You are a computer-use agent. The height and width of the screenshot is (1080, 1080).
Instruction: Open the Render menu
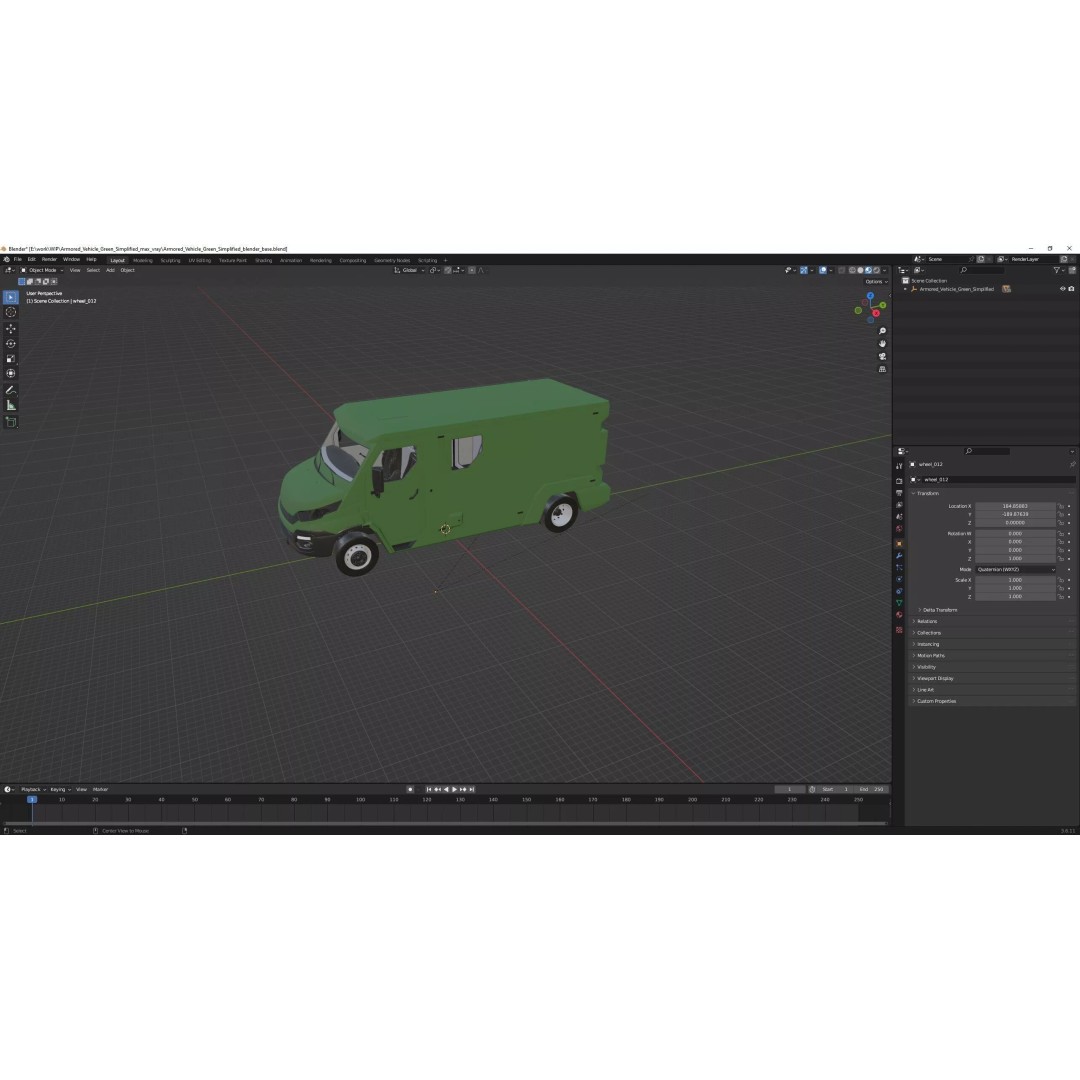(x=49, y=260)
